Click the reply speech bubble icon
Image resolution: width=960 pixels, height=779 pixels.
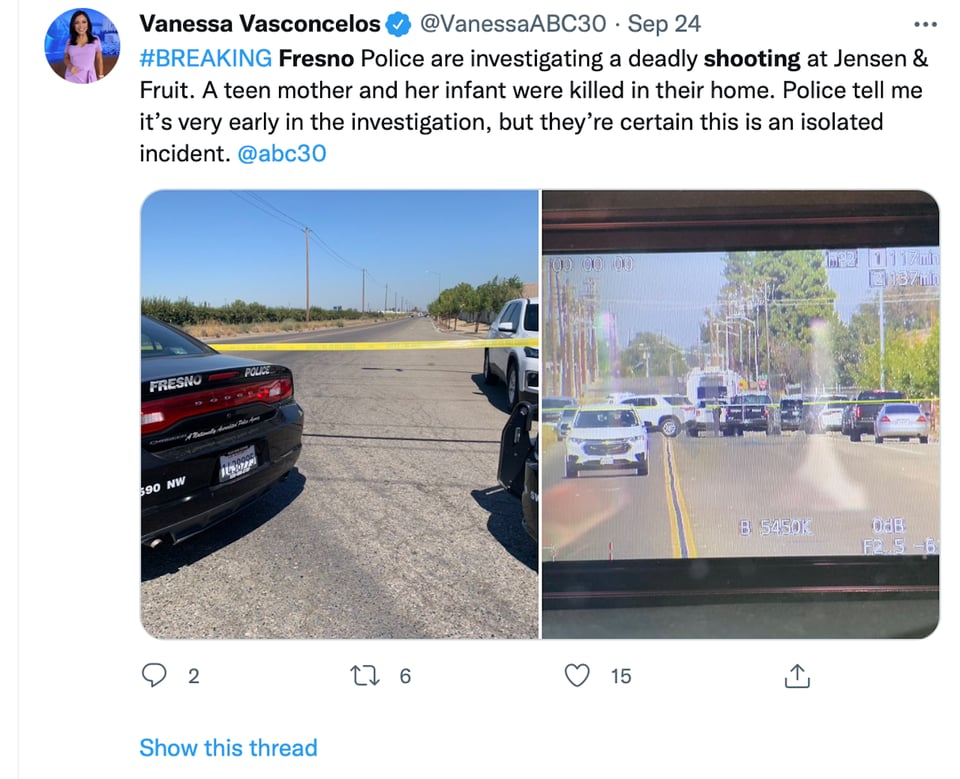tap(154, 676)
